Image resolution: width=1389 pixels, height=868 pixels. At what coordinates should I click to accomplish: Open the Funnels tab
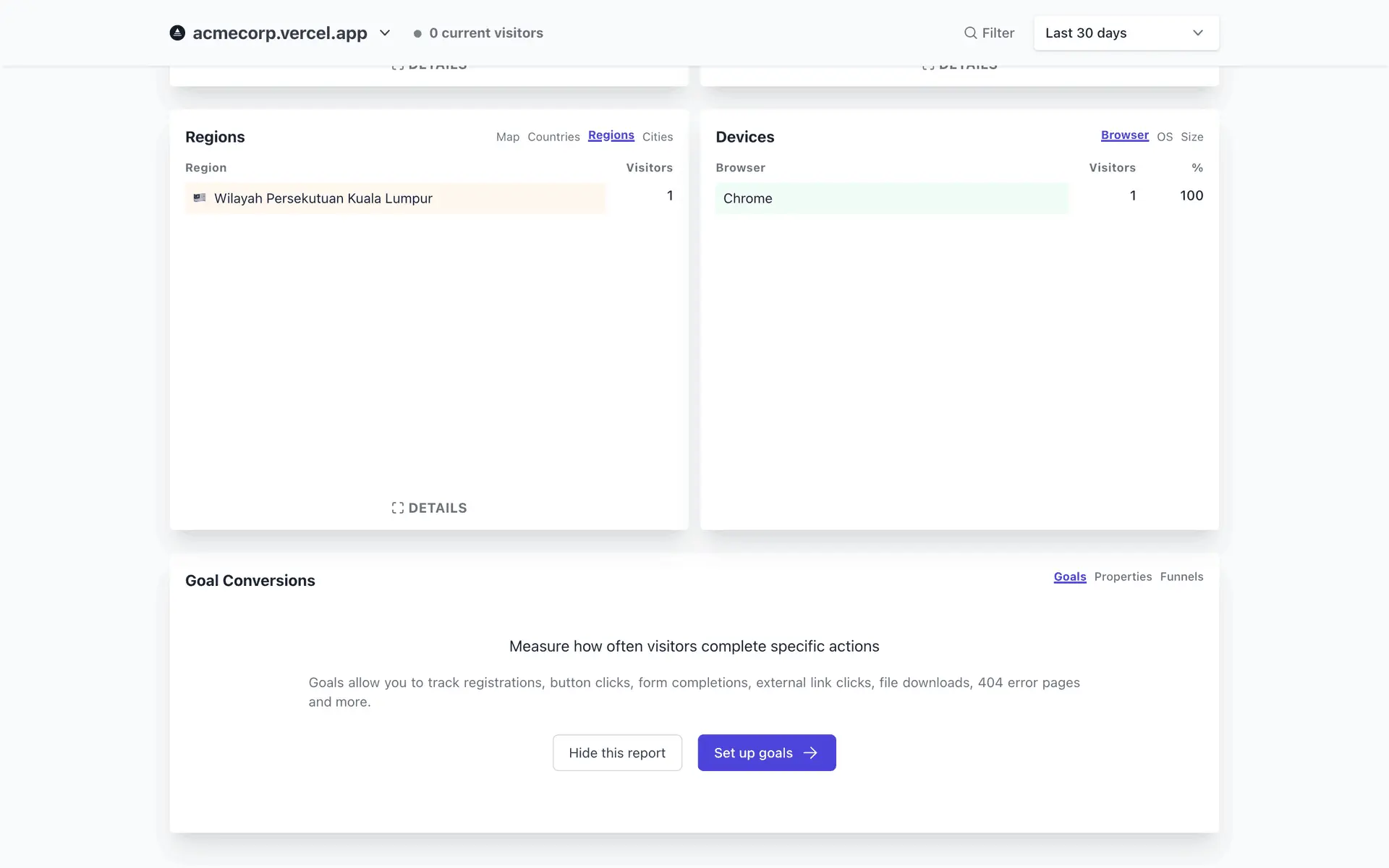click(x=1181, y=576)
